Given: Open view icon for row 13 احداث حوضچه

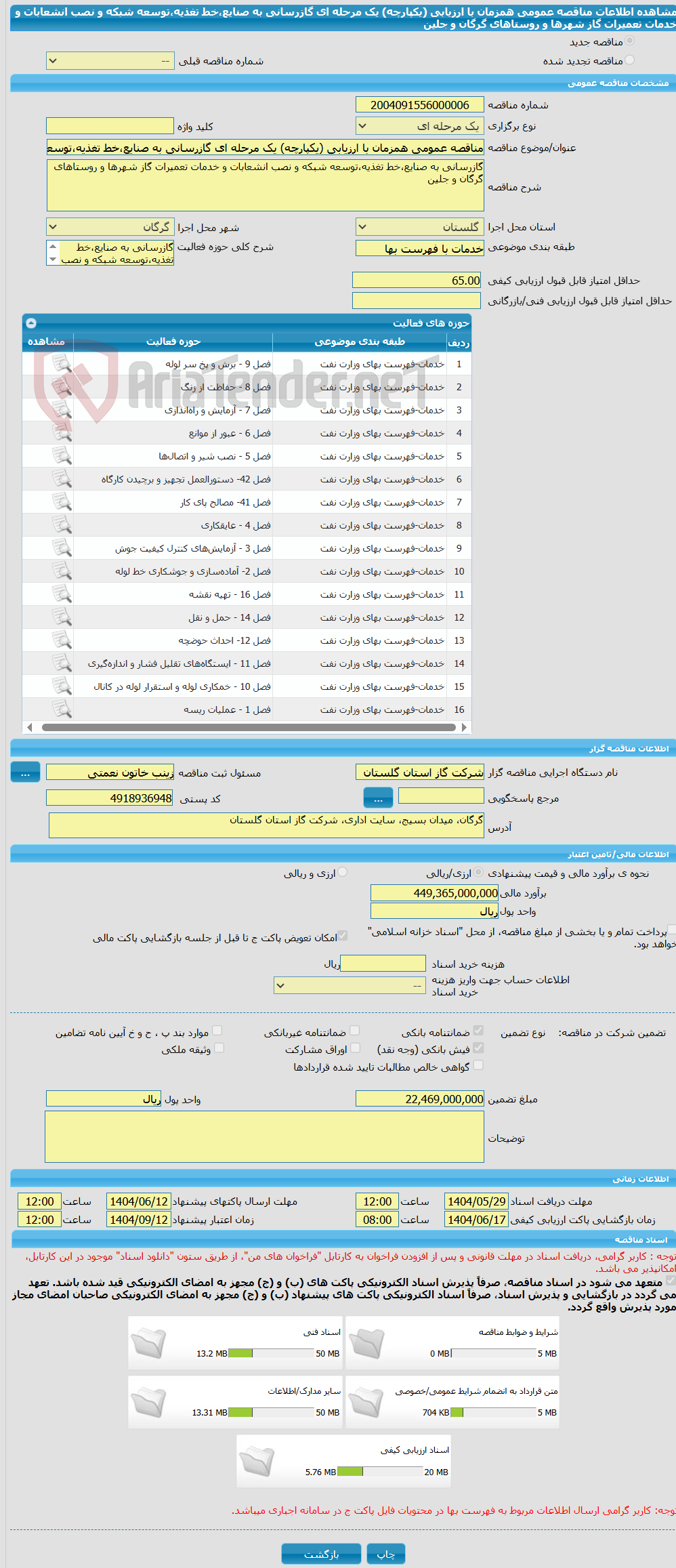Looking at the screenshot, I should tap(62, 640).
